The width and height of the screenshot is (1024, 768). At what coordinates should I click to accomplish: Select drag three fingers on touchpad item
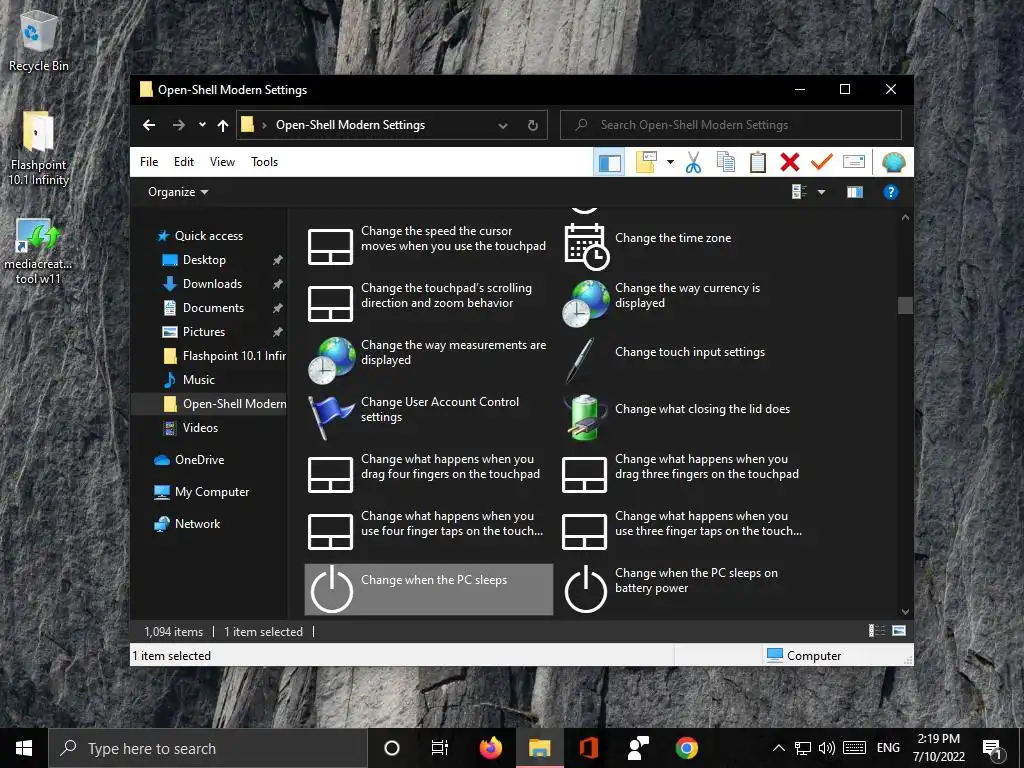[682, 473]
